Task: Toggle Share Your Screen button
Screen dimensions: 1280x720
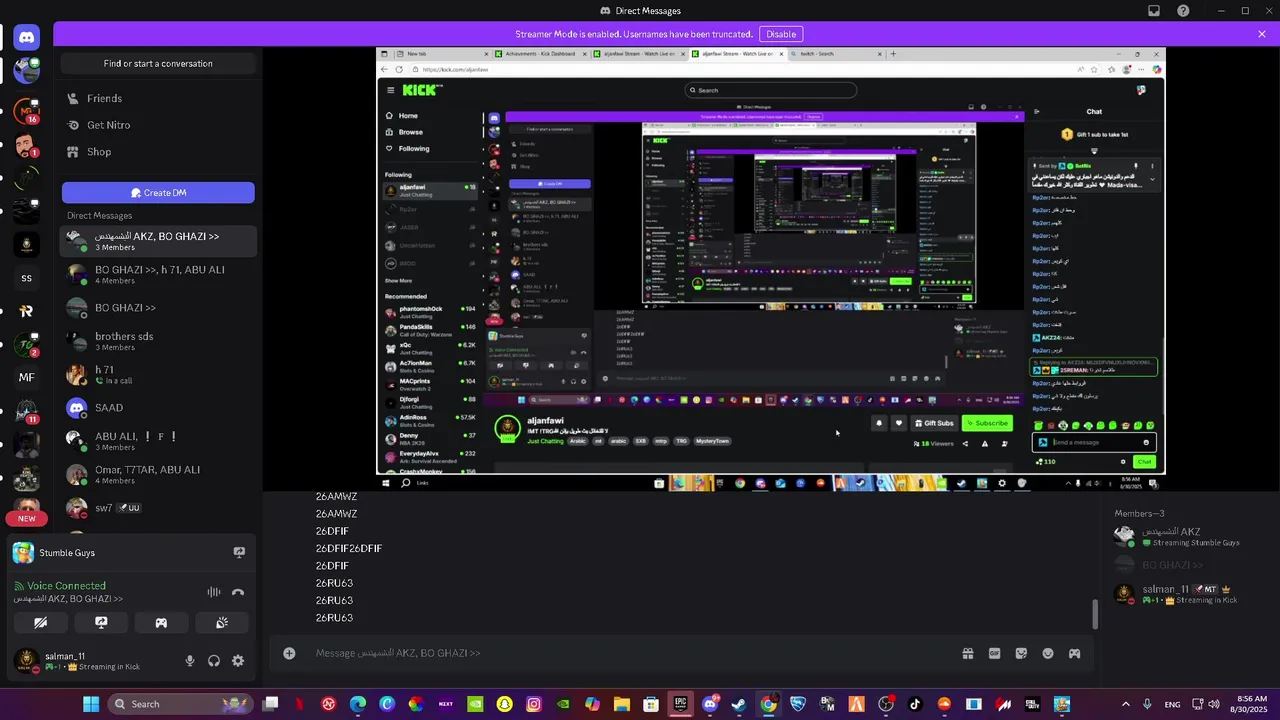Action: [101, 622]
